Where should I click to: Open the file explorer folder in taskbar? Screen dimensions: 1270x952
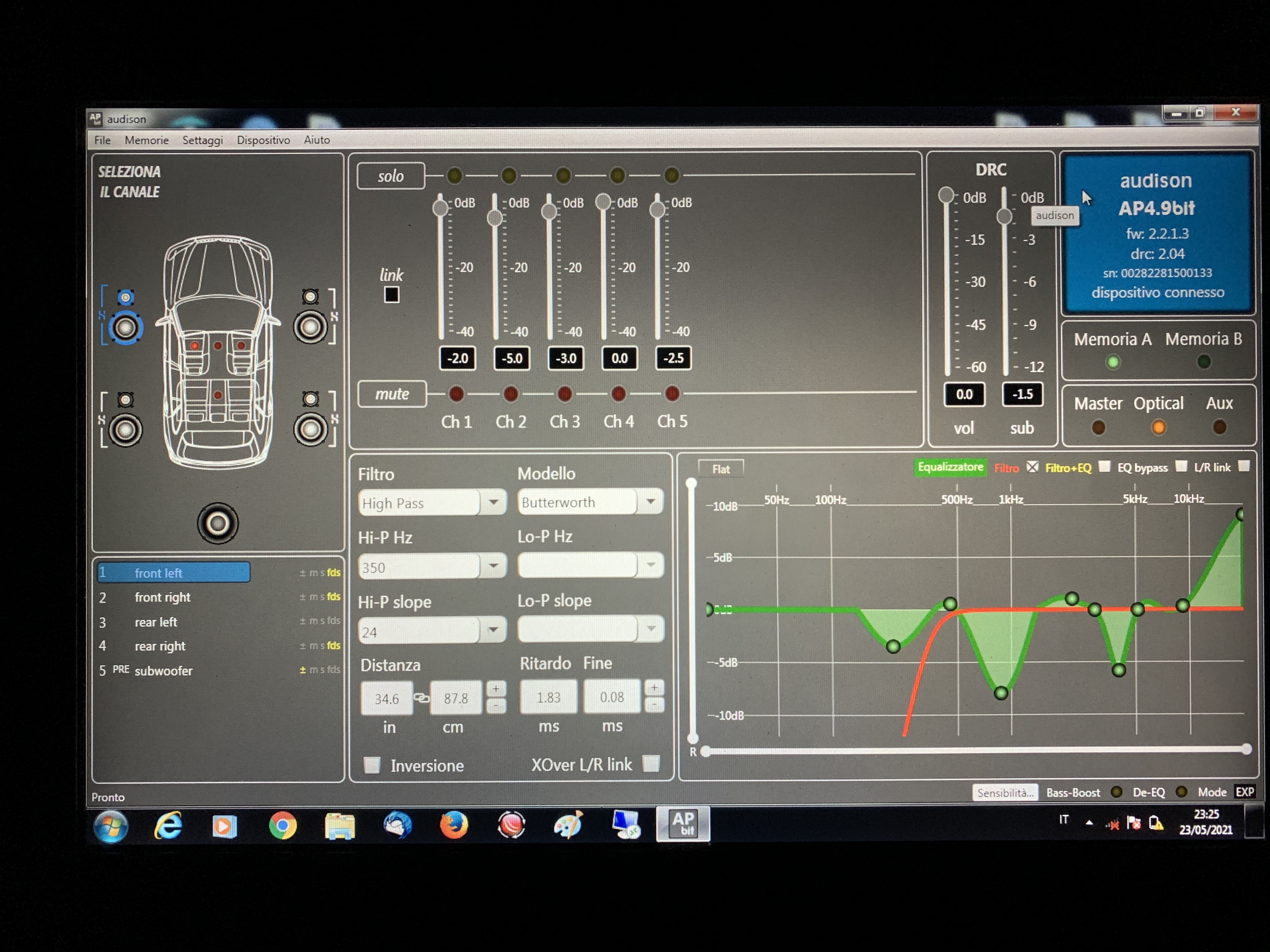tap(340, 826)
